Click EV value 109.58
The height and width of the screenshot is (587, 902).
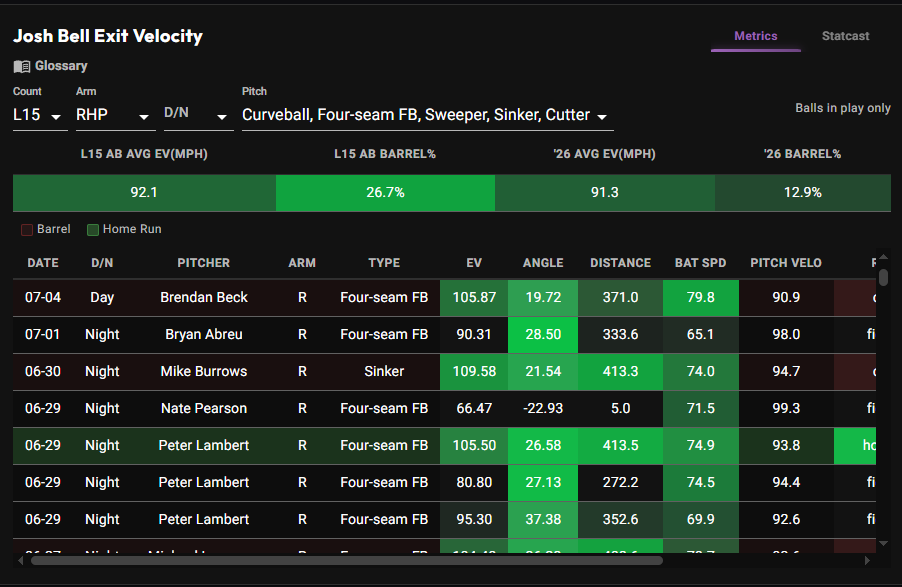474,371
